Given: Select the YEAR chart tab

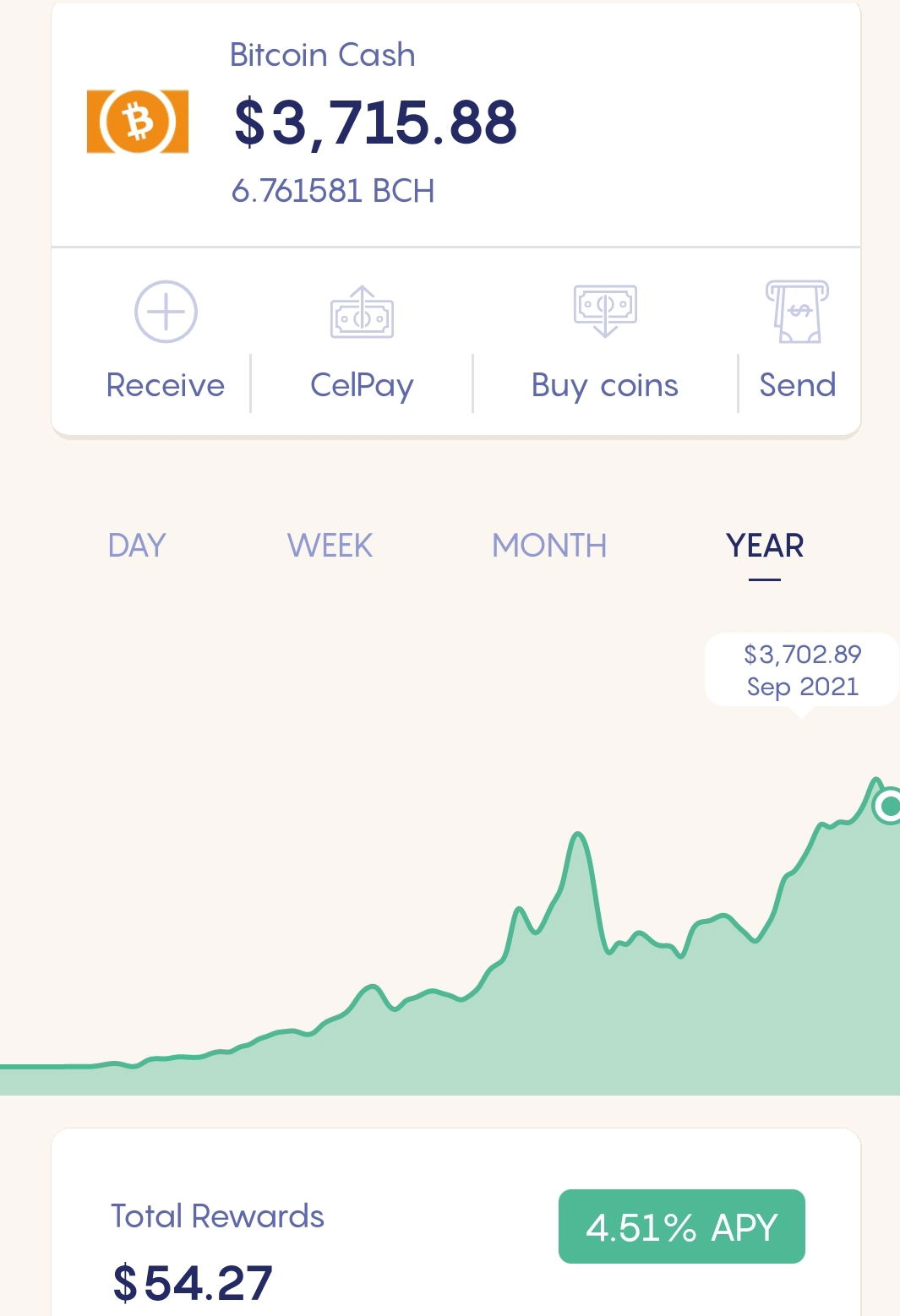Looking at the screenshot, I should [765, 546].
